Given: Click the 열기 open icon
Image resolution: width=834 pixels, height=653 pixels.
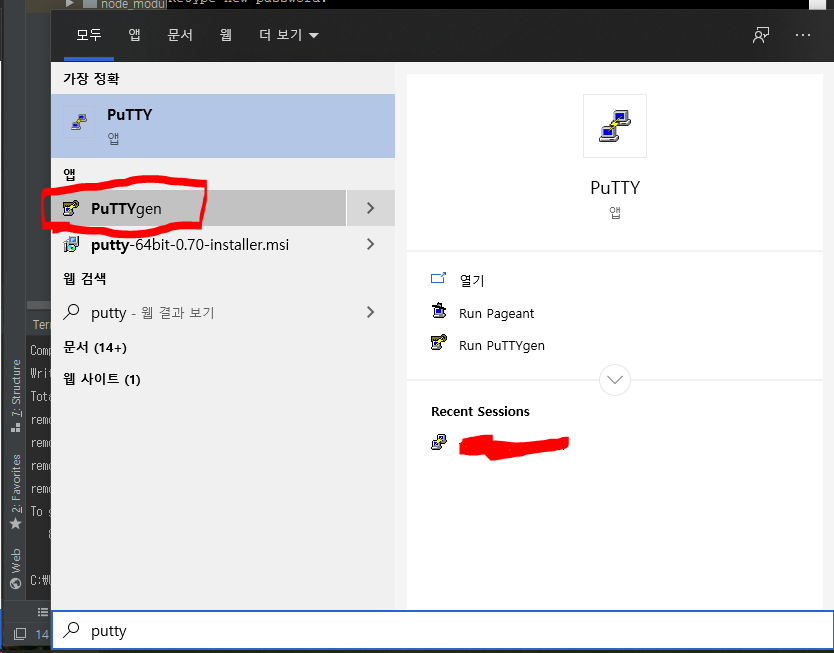Looking at the screenshot, I should (438, 278).
